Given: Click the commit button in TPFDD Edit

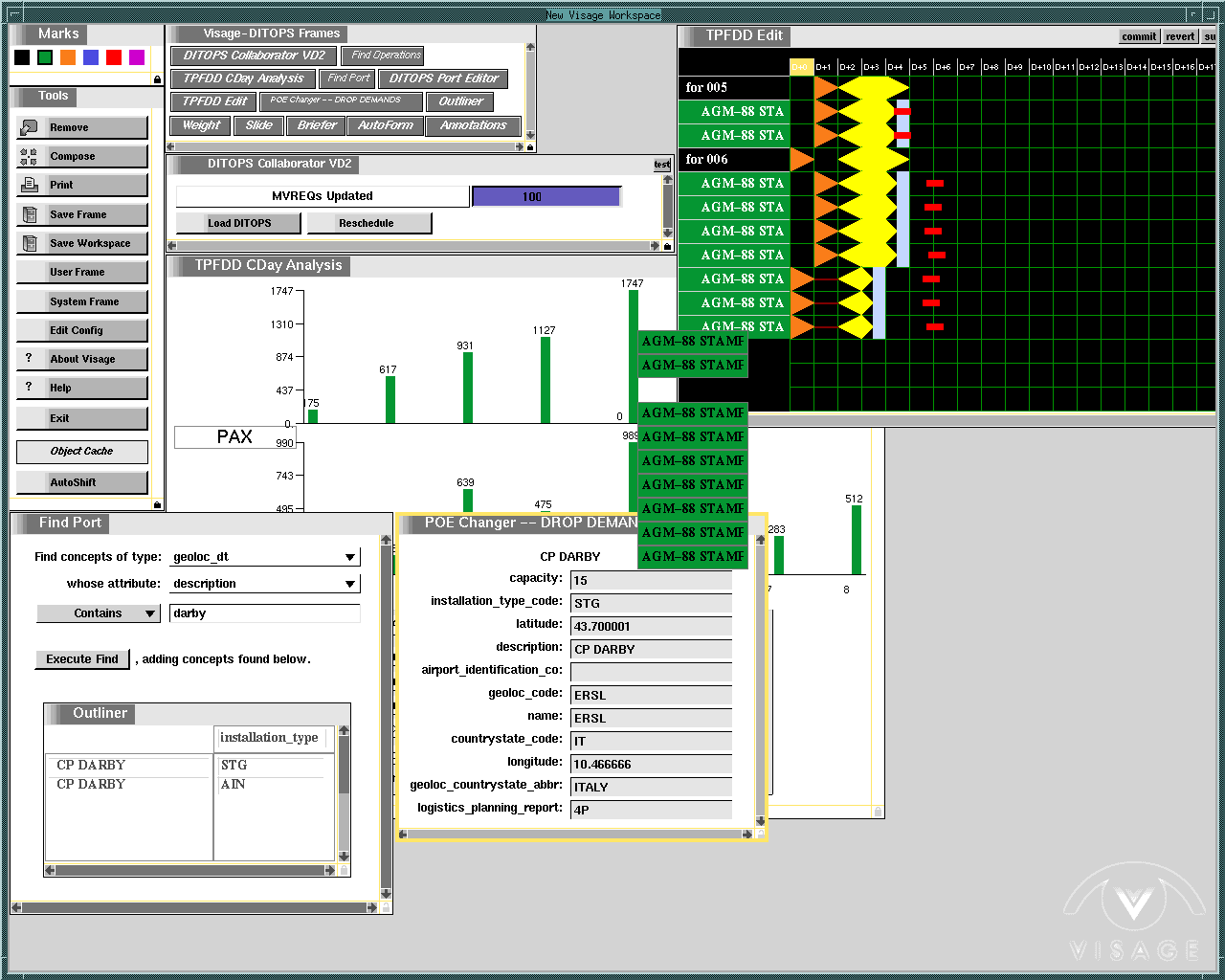Looking at the screenshot, I should pyautogui.click(x=1139, y=36).
